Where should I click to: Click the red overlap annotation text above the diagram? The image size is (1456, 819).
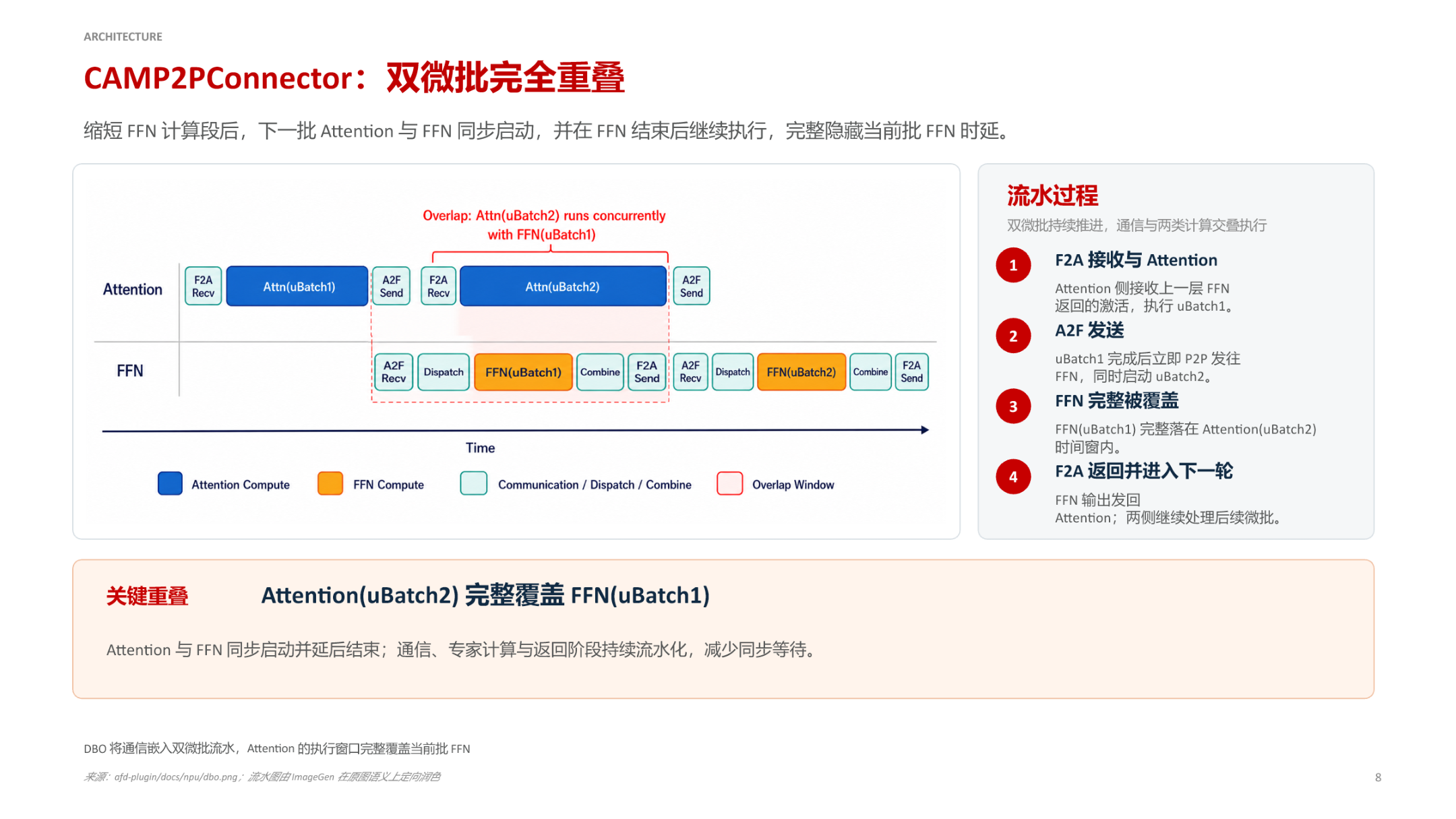pos(544,225)
